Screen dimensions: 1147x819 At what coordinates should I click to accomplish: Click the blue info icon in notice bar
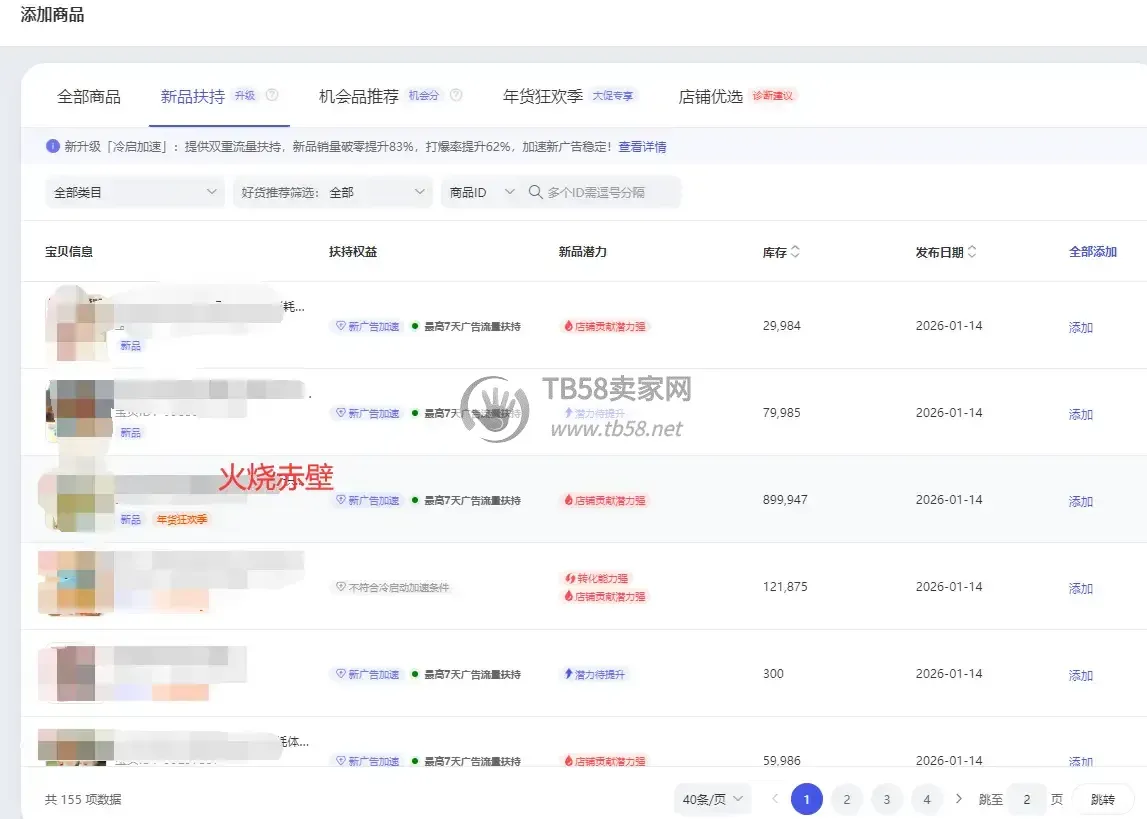point(53,146)
